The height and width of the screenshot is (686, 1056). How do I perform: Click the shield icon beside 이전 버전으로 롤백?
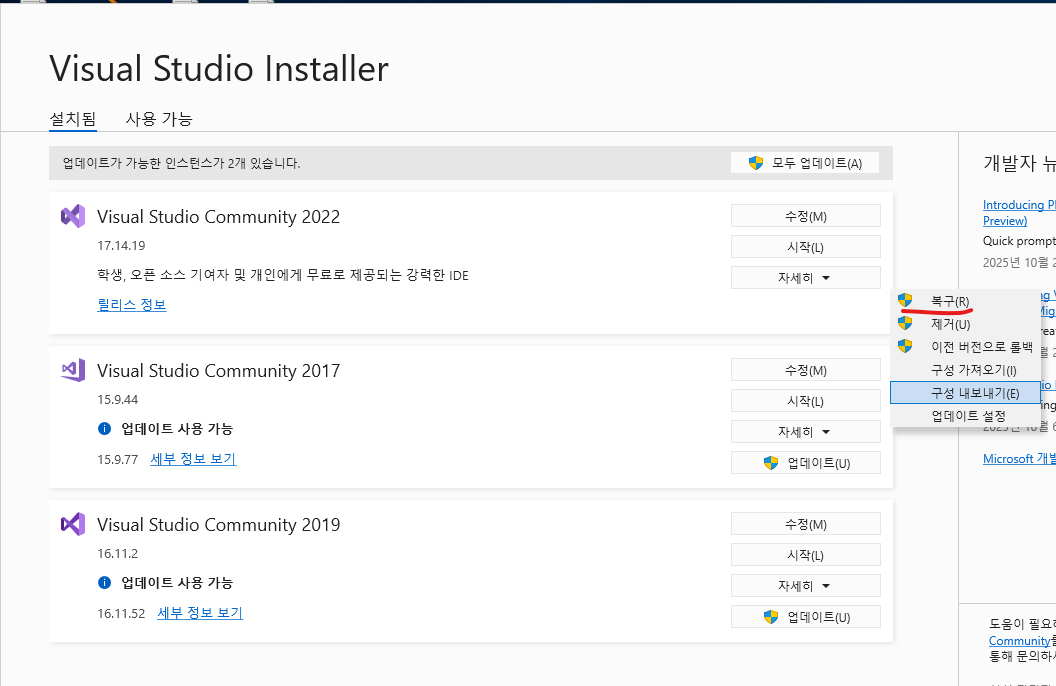coord(905,346)
